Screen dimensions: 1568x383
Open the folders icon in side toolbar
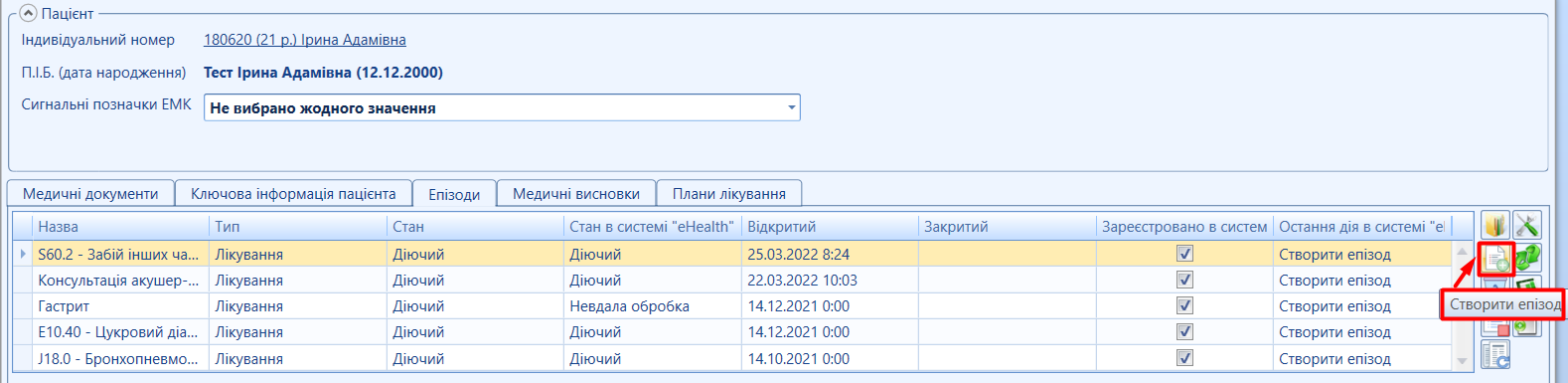tap(1495, 226)
